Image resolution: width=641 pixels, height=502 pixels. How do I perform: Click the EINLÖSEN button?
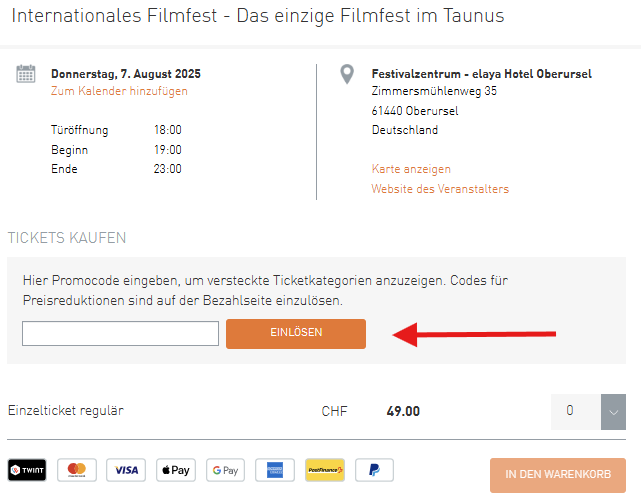pyautogui.click(x=296, y=334)
